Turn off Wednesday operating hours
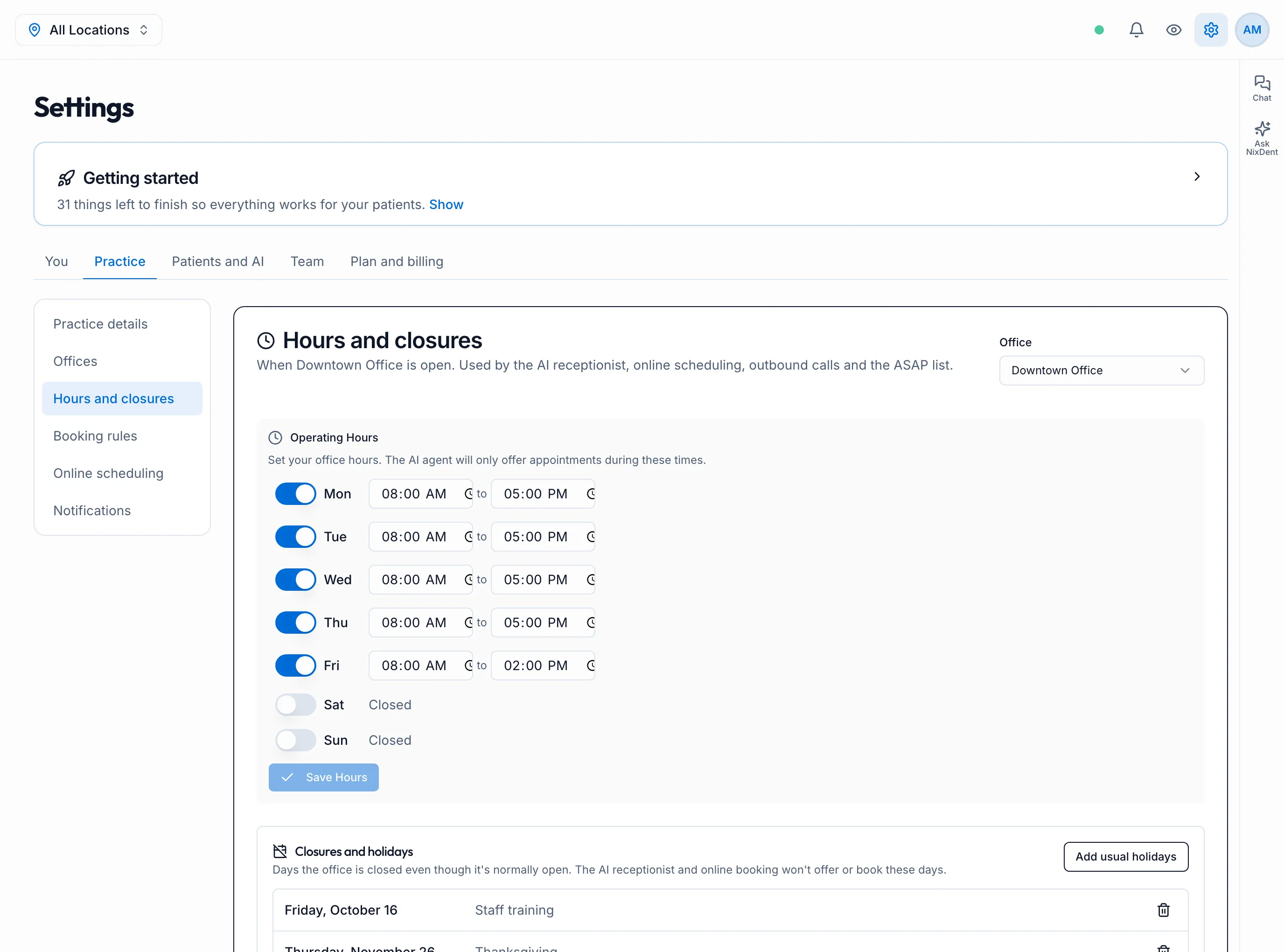The width and height of the screenshot is (1284, 952). pyautogui.click(x=295, y=580)
